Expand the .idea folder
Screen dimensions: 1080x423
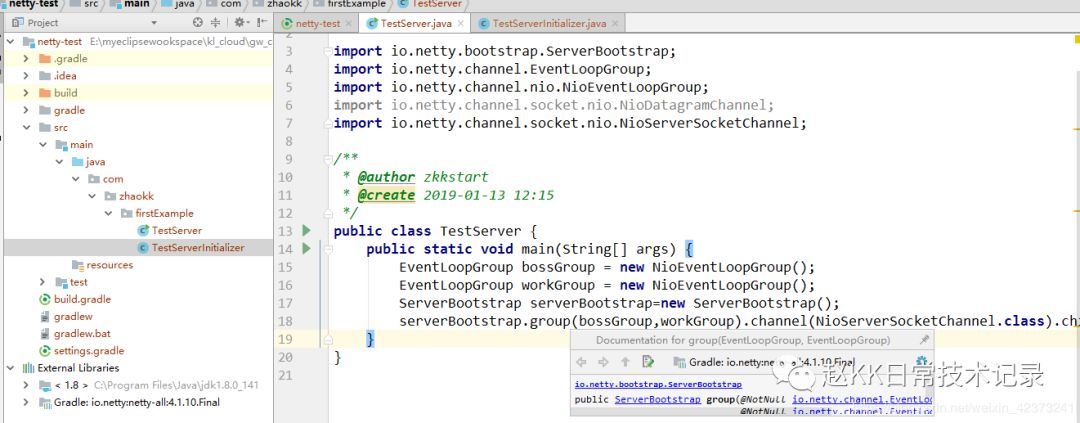pyautogui.click(x=26, y=76)
